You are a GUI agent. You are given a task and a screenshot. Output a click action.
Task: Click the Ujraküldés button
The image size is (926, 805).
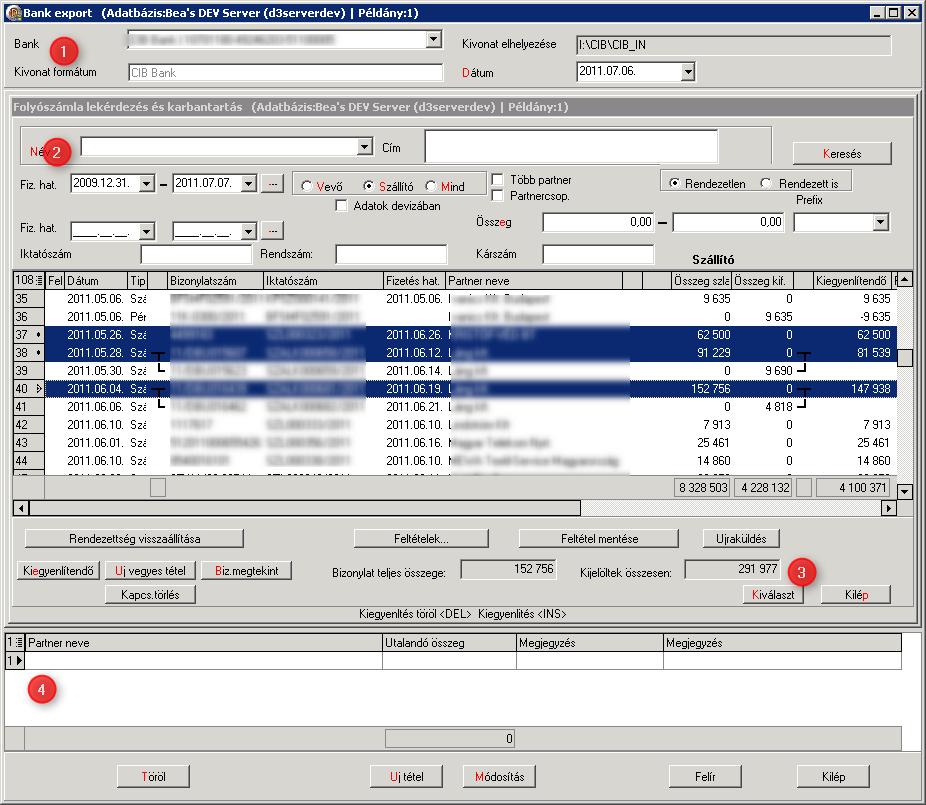pyautogui.click(x=741, y=539)
